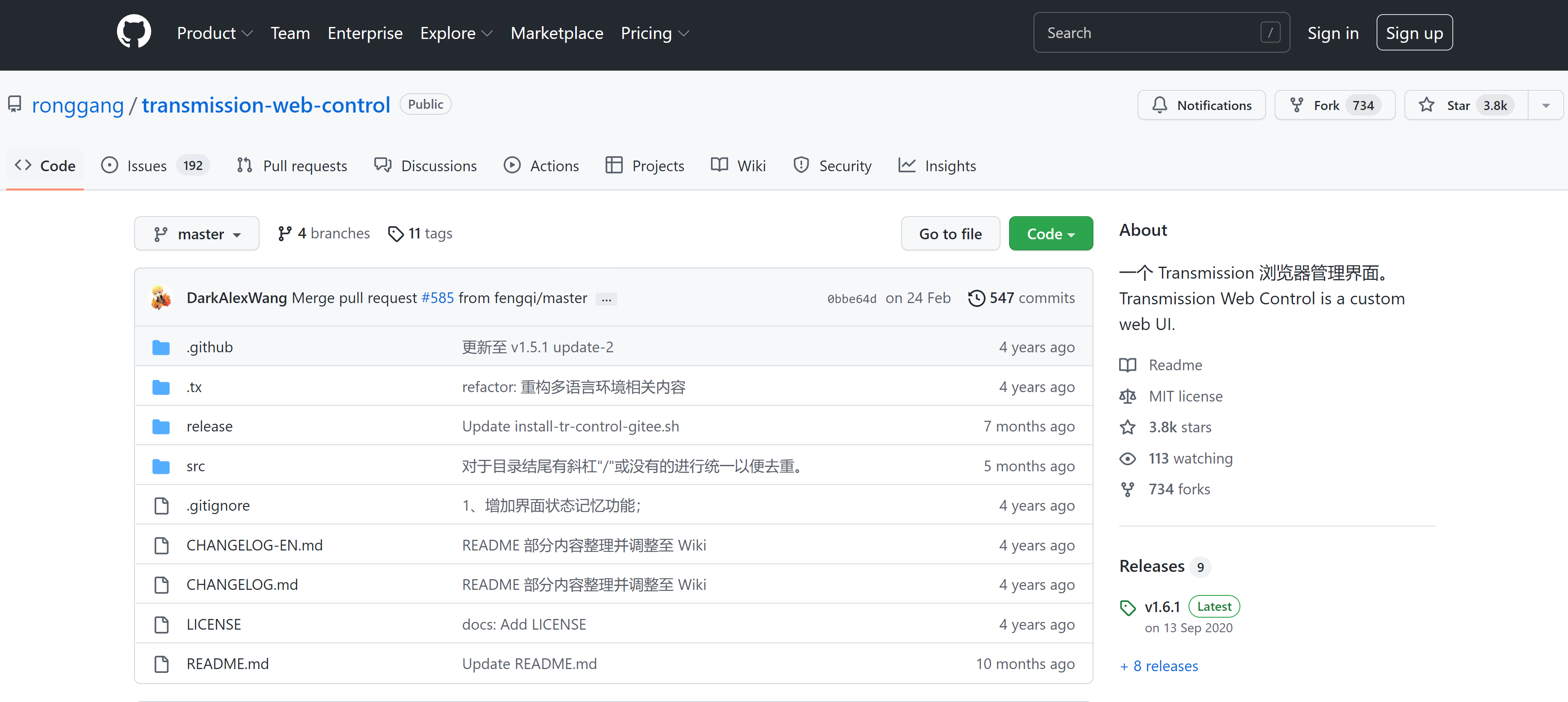Expand the Pricing menu
The width and height of the screenshot is (1568, 702).
pos(655,33)
